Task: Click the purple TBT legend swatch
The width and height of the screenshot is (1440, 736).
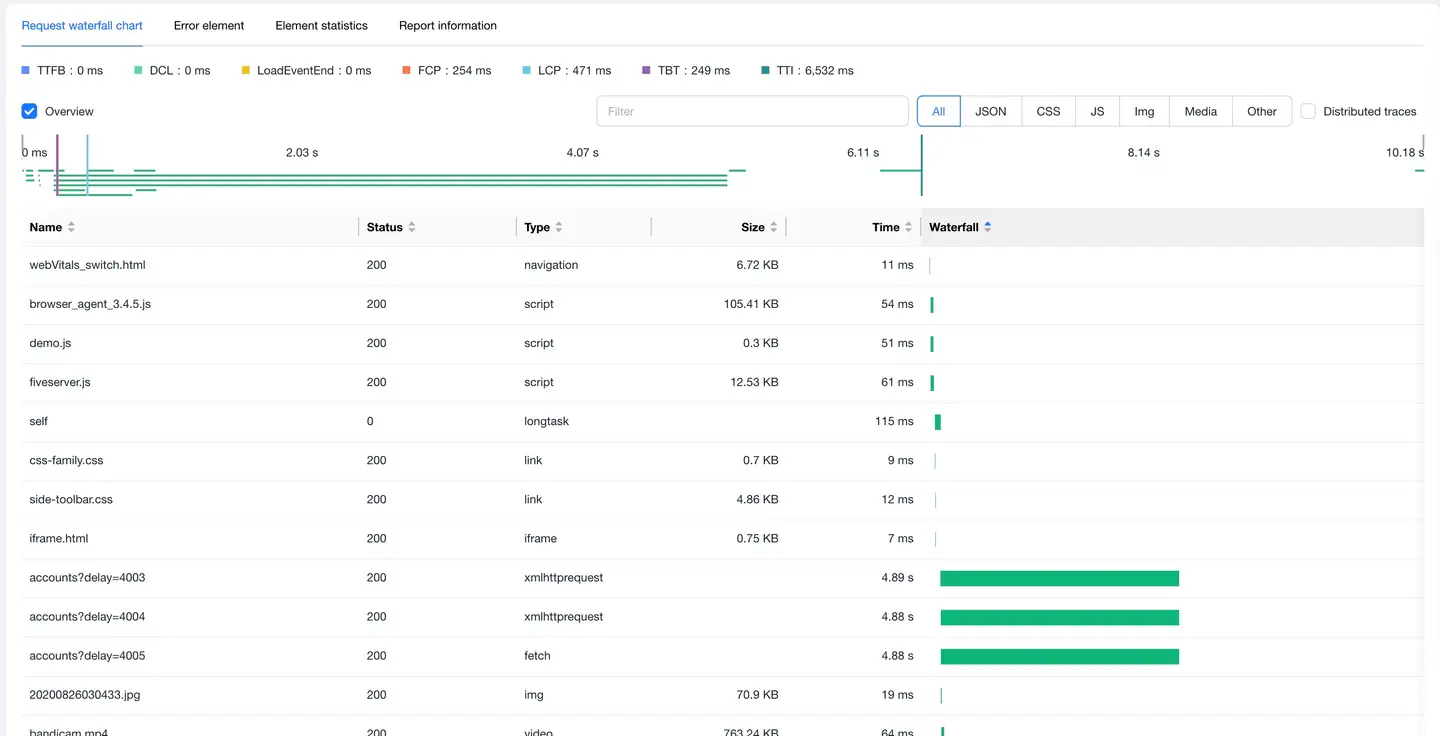Action: 646,71
